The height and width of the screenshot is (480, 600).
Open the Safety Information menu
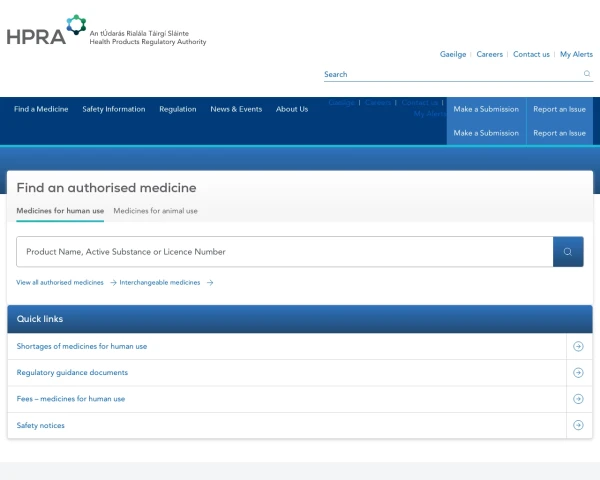113,109
